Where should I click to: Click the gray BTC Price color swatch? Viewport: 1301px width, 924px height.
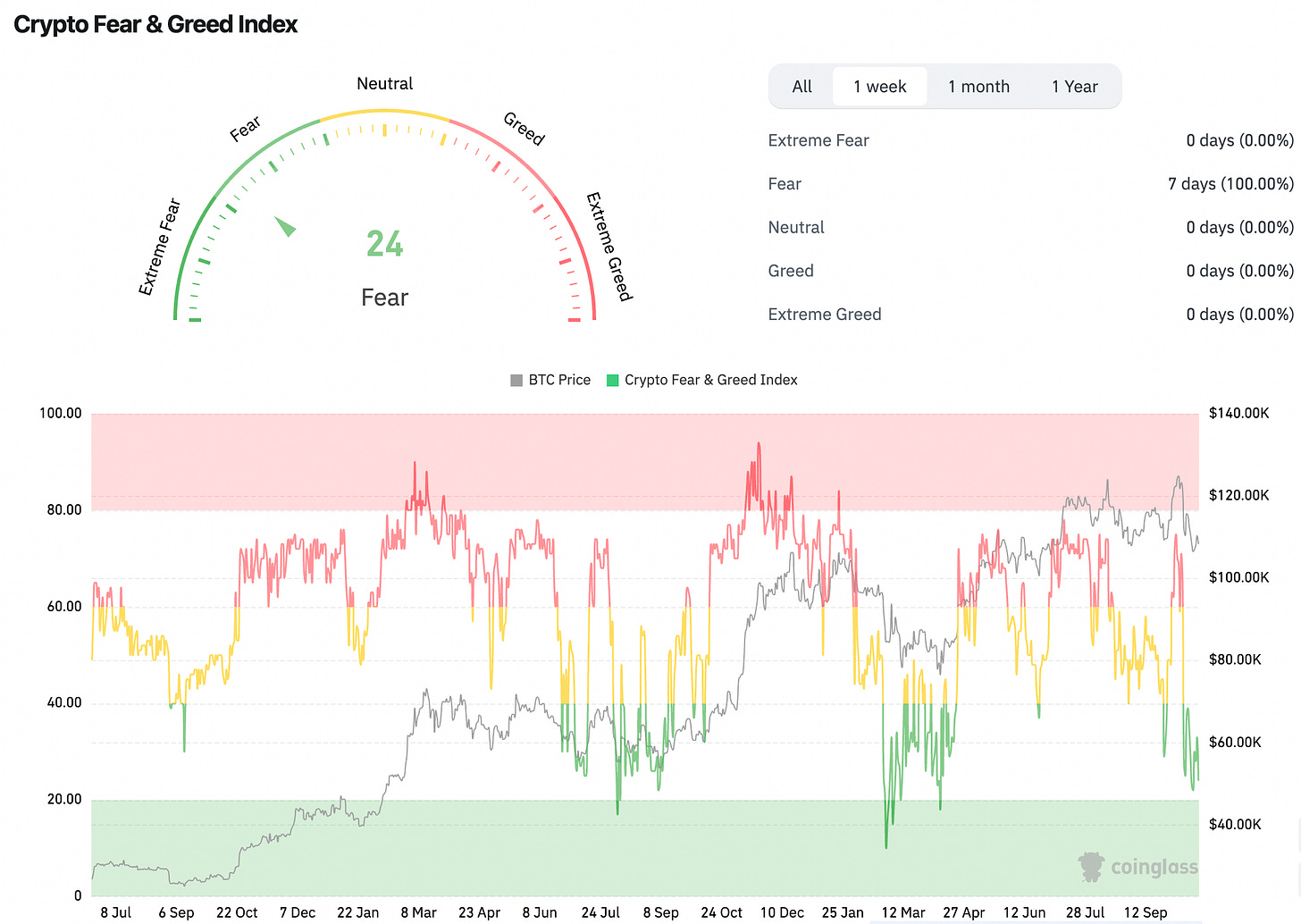[516, 380]
